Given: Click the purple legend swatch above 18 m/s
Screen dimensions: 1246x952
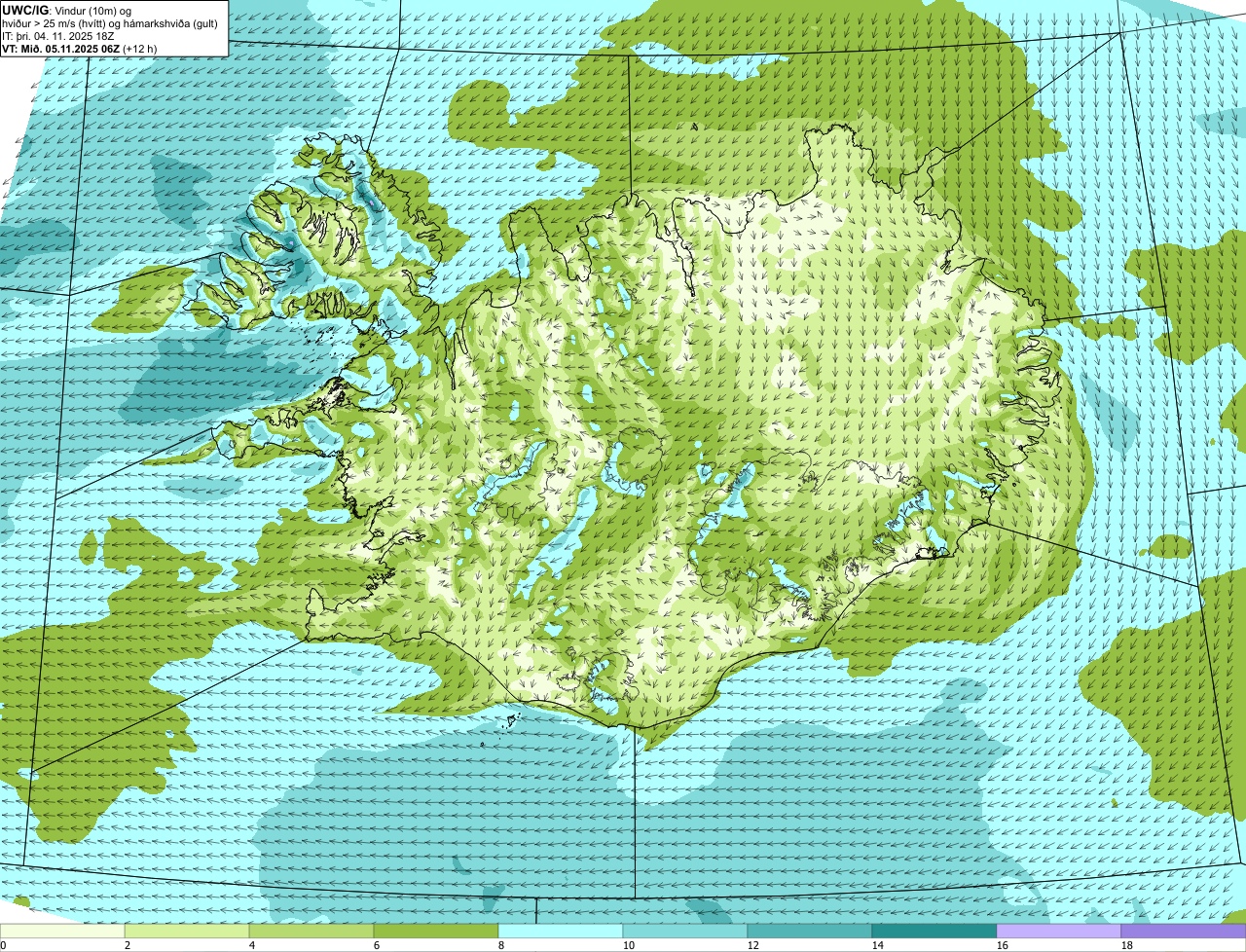Looking at the screenshot, I should pos(1184,932).
